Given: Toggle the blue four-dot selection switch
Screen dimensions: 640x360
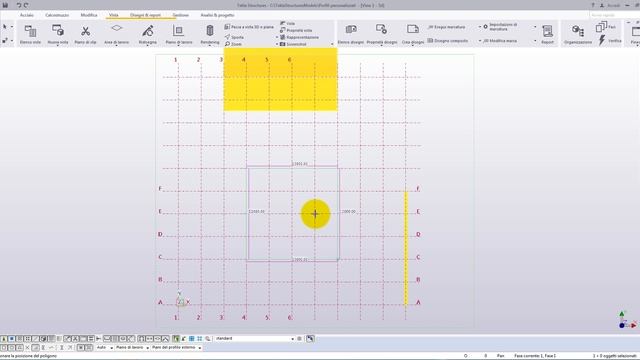Looking at the screenshot, I should coord(200,339).
